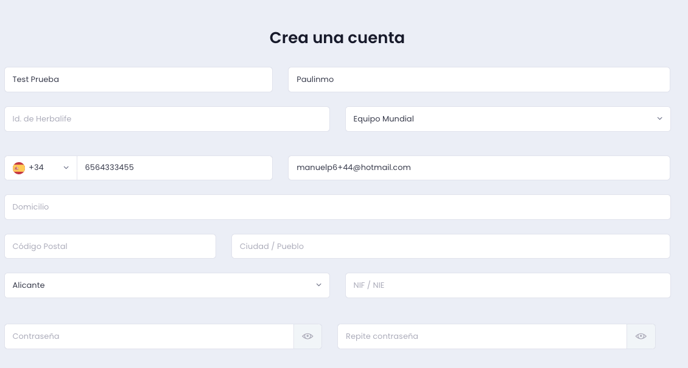Select the Paulinmo surname field
688x368 pixels.
(x=479, y=79)
